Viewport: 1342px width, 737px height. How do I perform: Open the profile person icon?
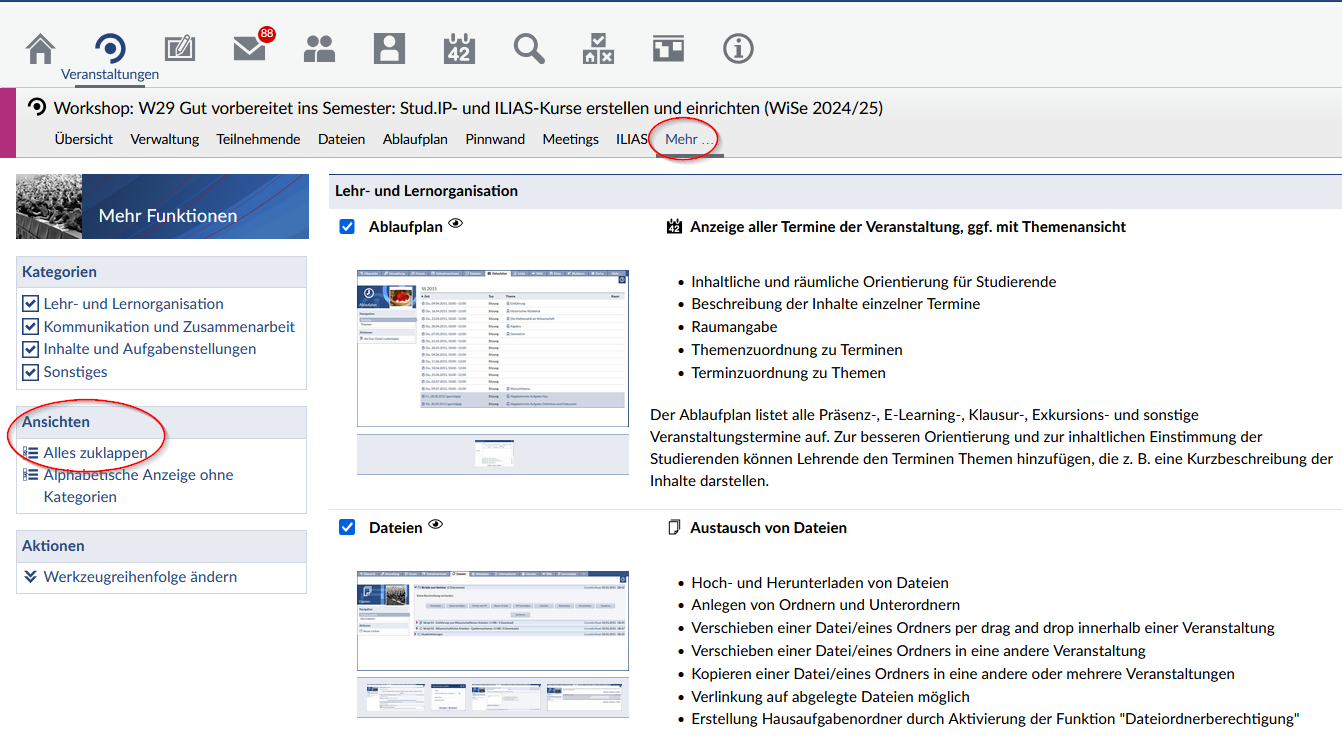[389, 48]
